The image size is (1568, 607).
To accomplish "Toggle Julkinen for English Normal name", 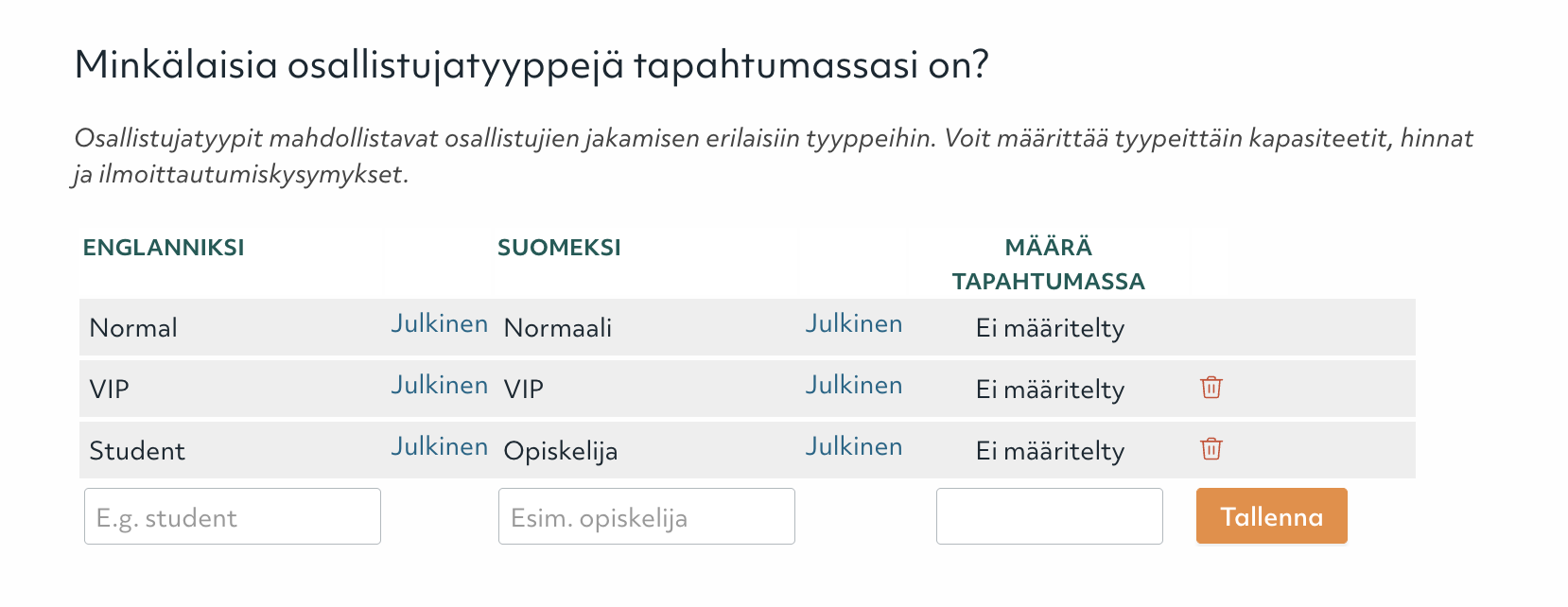I will click(440, 324).
